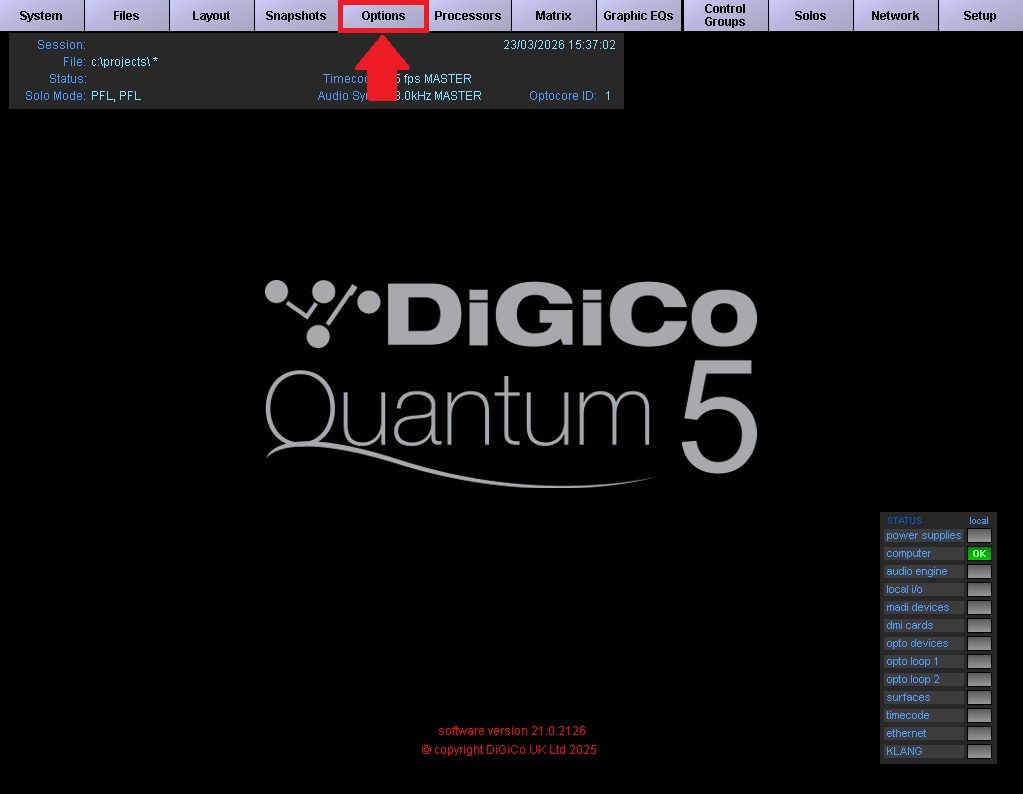The image size is (1023, 794).
Task: Click the software version 21.0.2126 text
Action: click(512, 731)
